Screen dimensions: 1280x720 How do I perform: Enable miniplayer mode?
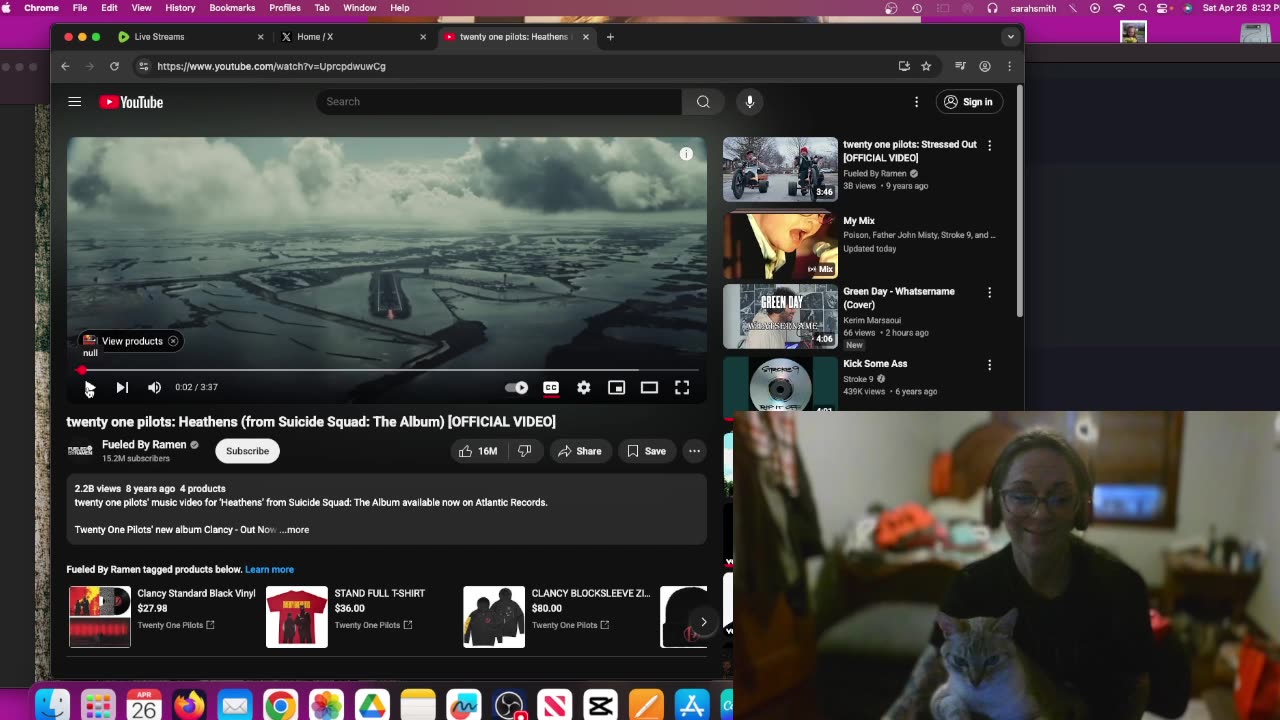coord(616,387)
